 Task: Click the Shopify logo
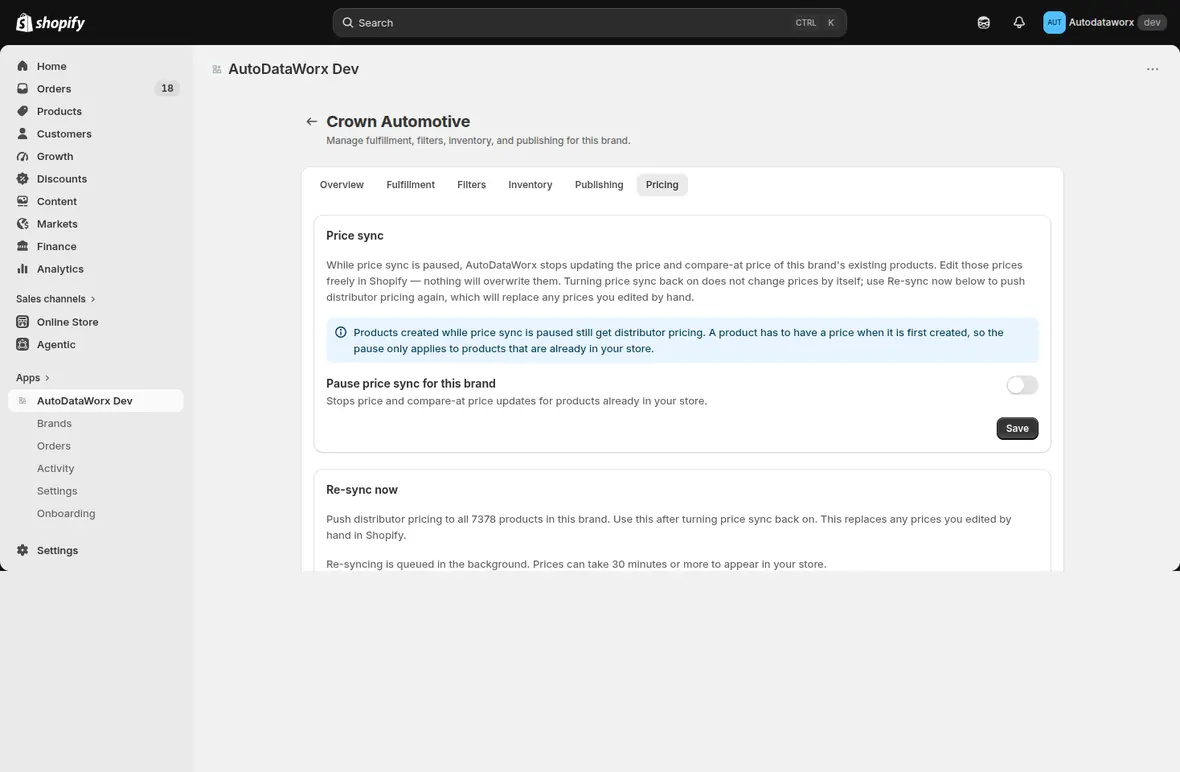[x=50, y=23]
